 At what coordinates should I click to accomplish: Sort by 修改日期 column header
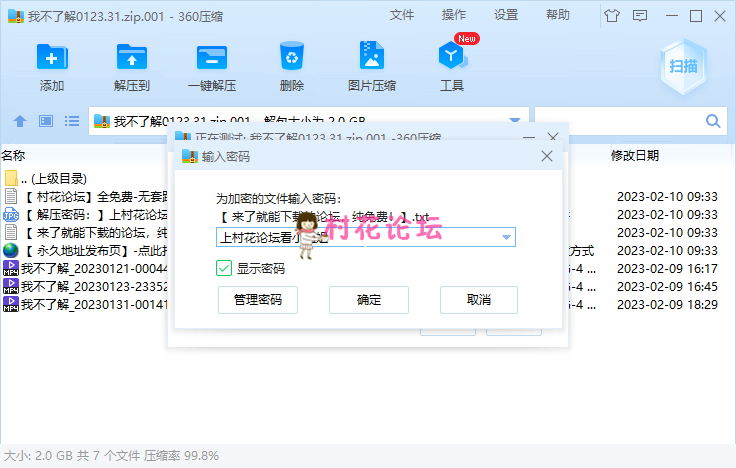(x=635, y=155)
